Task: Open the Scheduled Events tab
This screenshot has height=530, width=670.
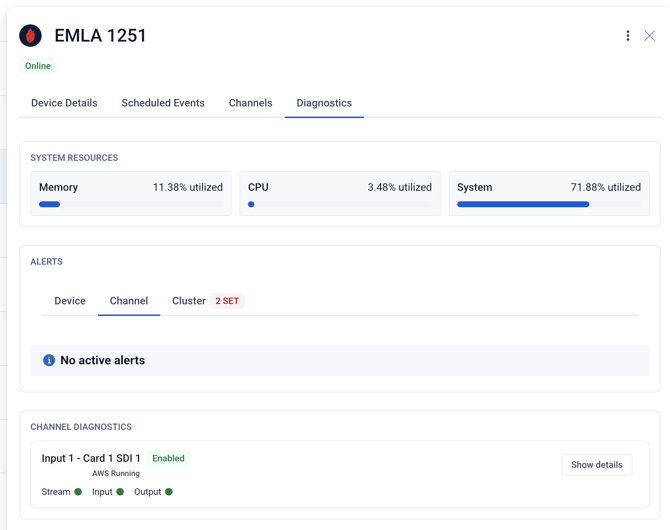Action: [x=163, y=103]
